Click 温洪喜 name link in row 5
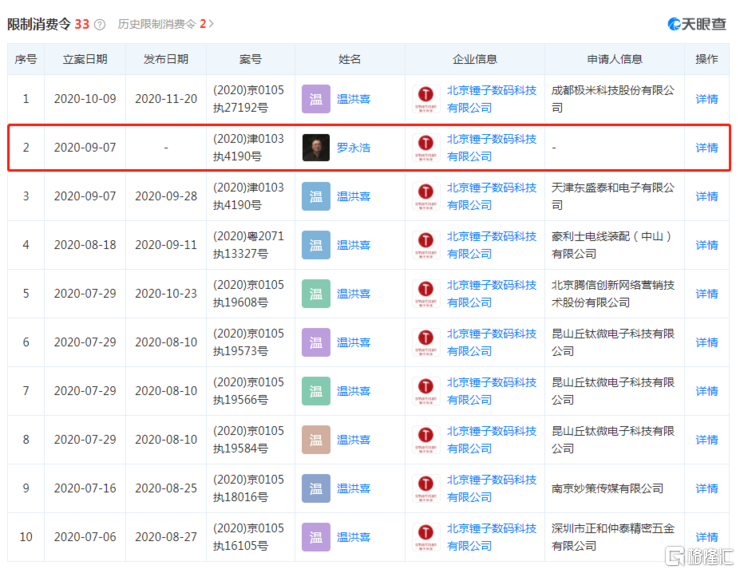740x573 pixels. point(353,294)
